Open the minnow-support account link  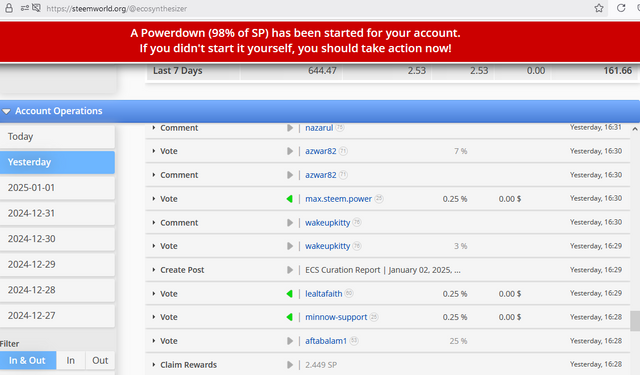coord(336,317)
